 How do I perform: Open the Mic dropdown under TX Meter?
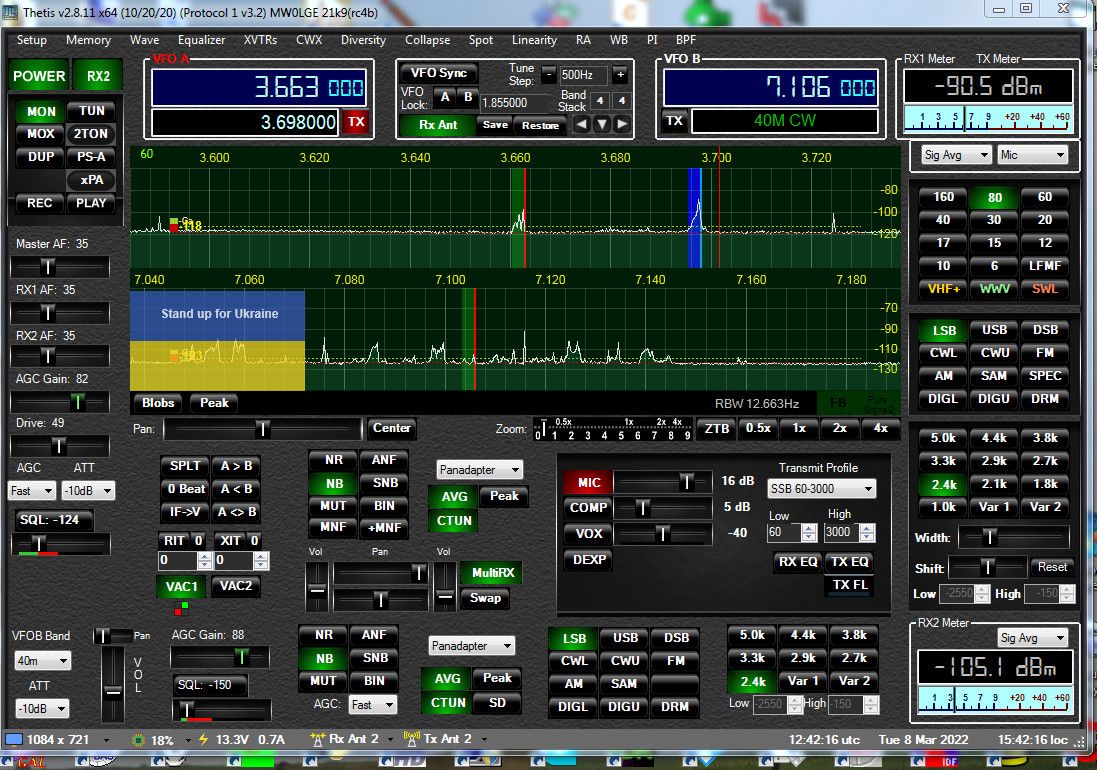point(1033,155)
